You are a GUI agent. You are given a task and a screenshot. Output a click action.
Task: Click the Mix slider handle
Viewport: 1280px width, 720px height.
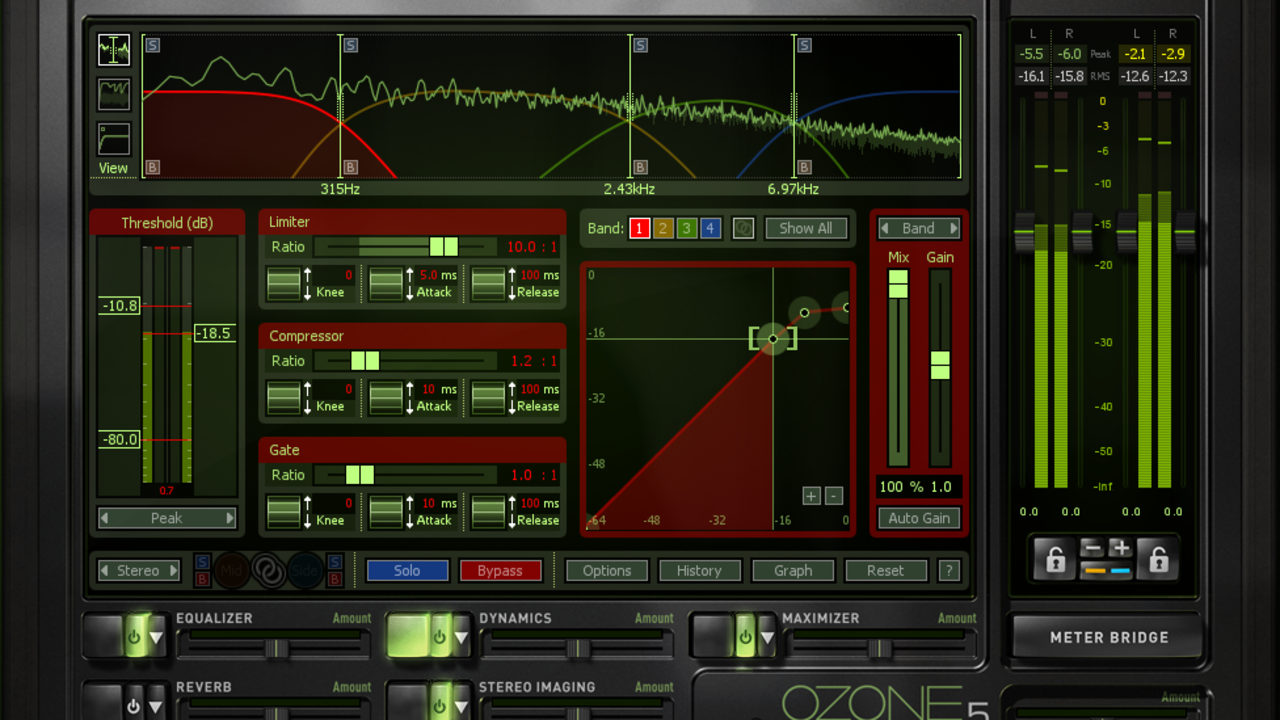click(x=898, y=284)
